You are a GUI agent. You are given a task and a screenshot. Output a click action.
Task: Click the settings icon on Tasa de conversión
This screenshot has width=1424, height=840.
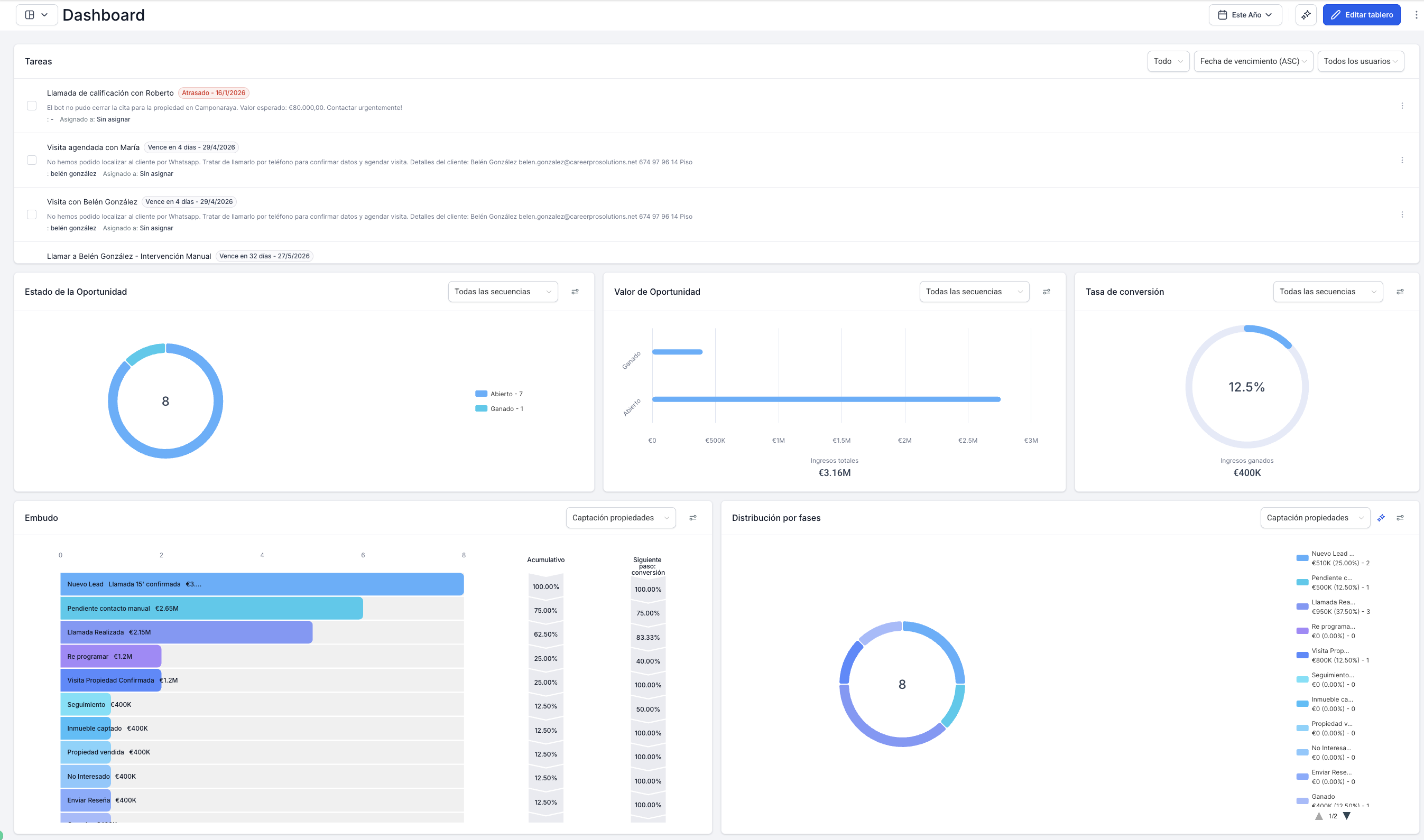1401,292
